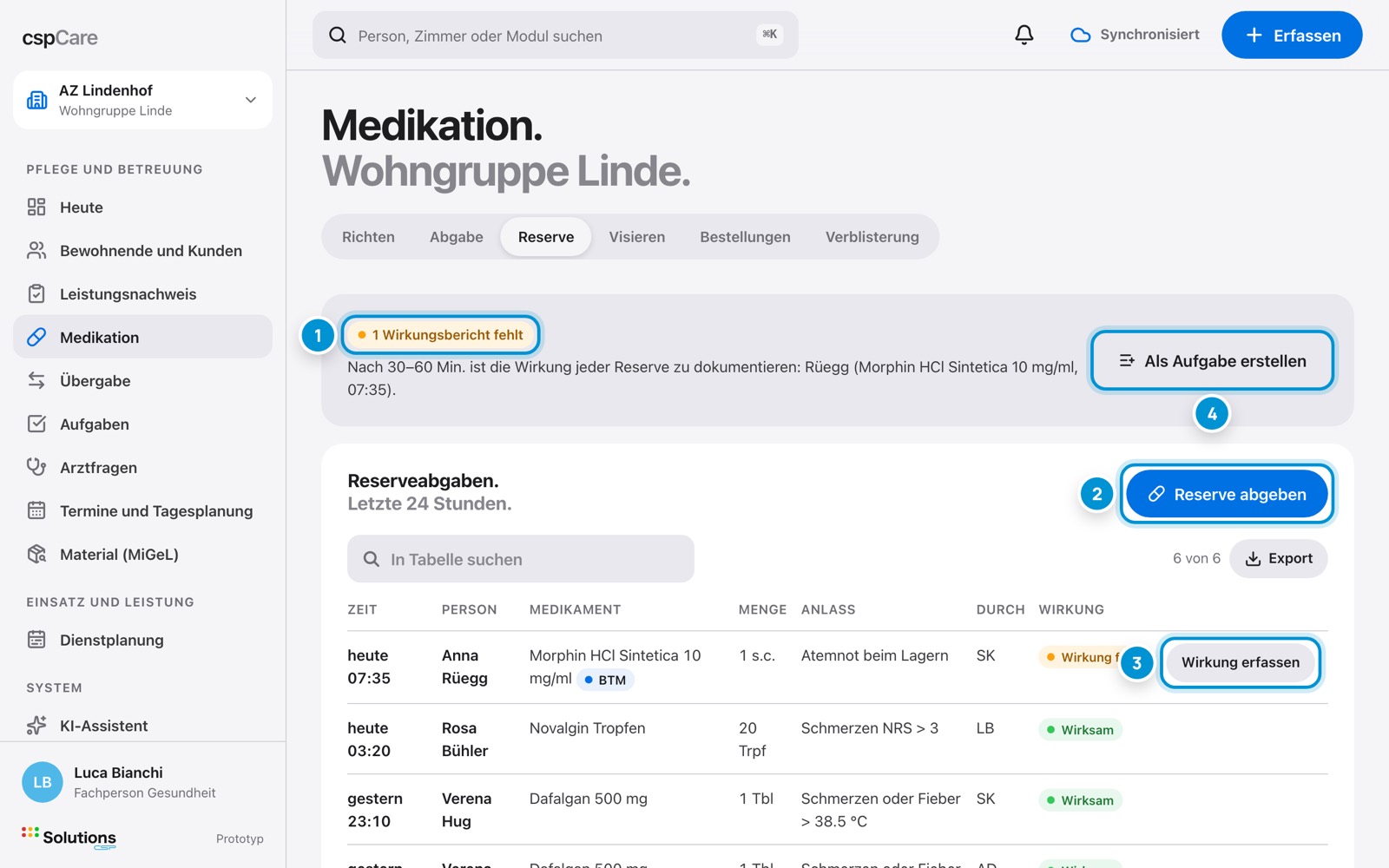Expand the AZ Lindenhof facility selector
The width and height of the screenshot is (1389, 868).
tap(142, 100)
